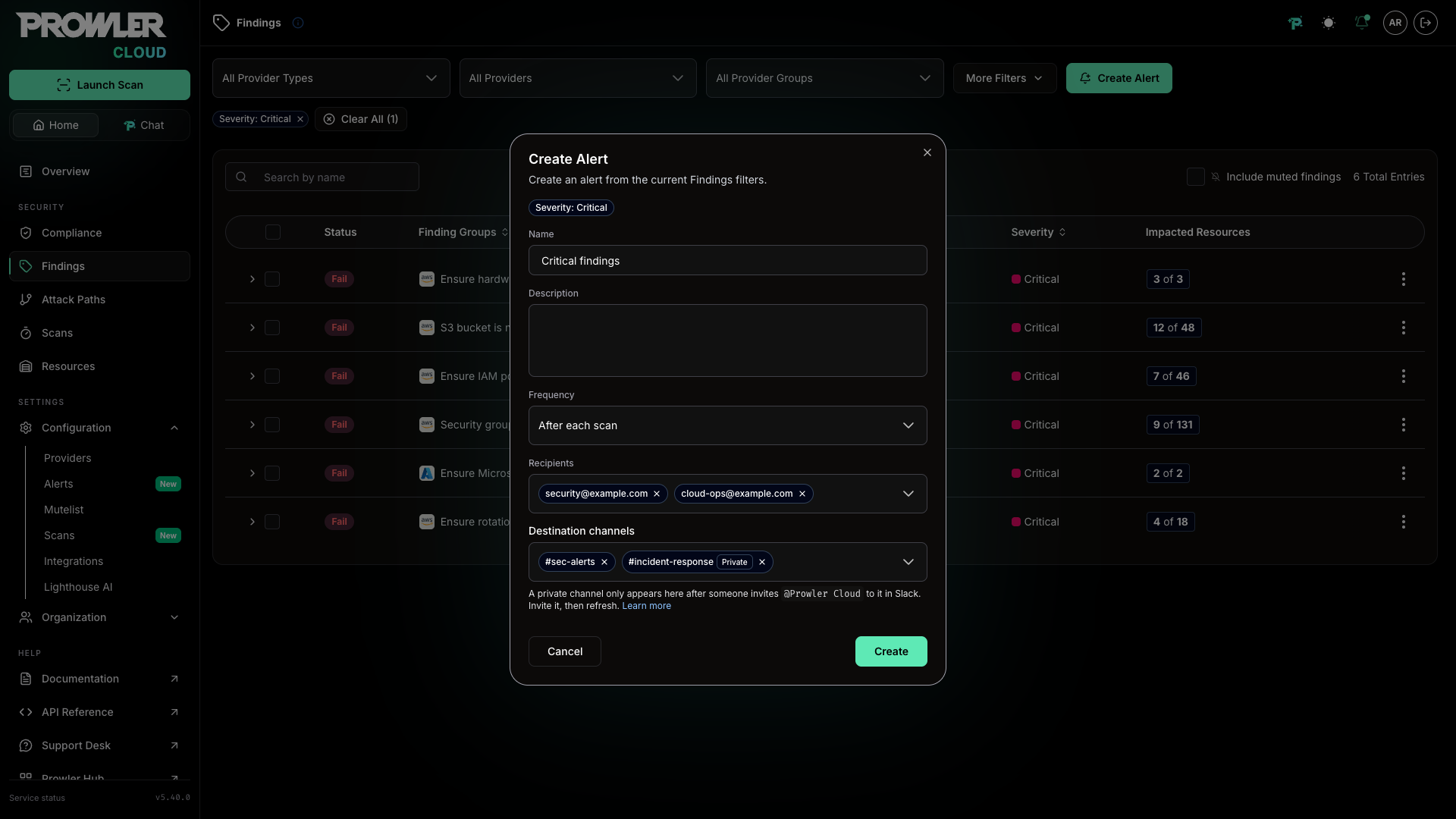Remove cloud-ops@example.com recipient chip
This screenshot has width=1456, height=819.
802,494
